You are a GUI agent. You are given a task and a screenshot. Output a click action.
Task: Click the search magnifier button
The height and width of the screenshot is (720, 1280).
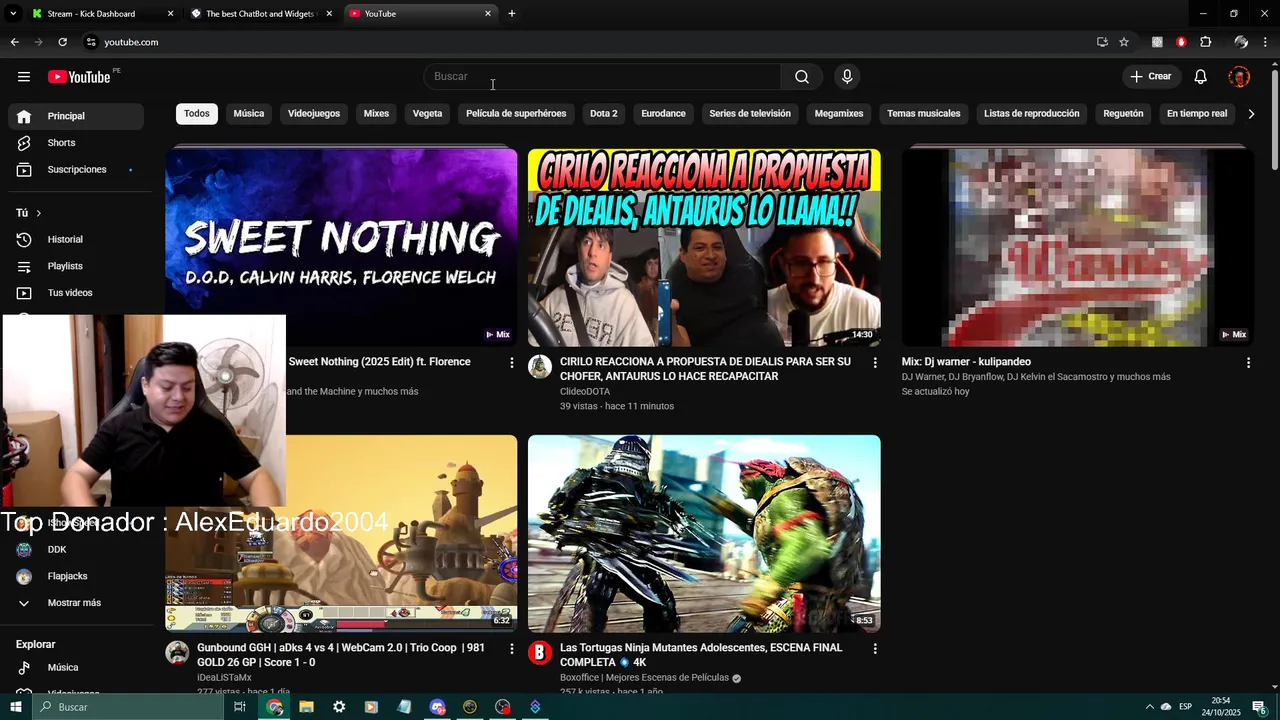click(x=802, y=77)
